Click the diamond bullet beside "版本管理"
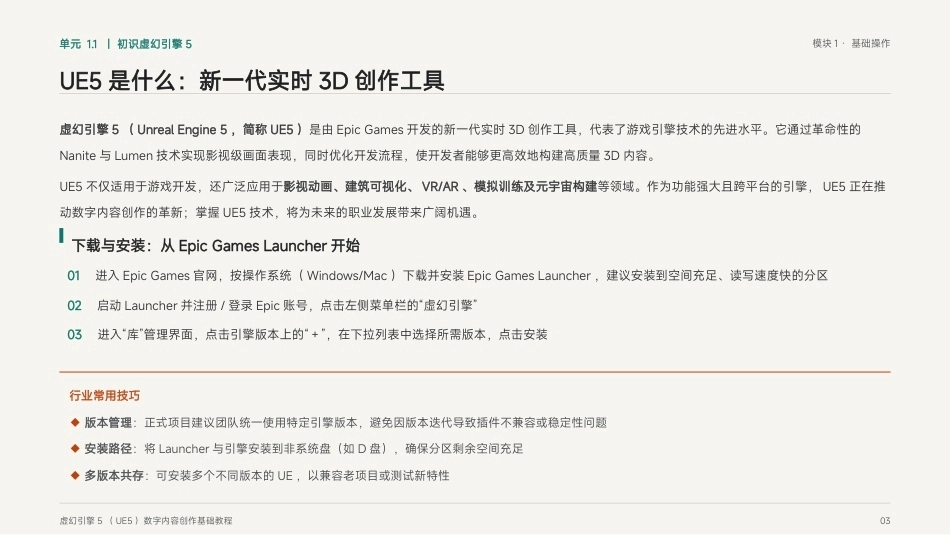950x535 pixels. pos(75,422)
